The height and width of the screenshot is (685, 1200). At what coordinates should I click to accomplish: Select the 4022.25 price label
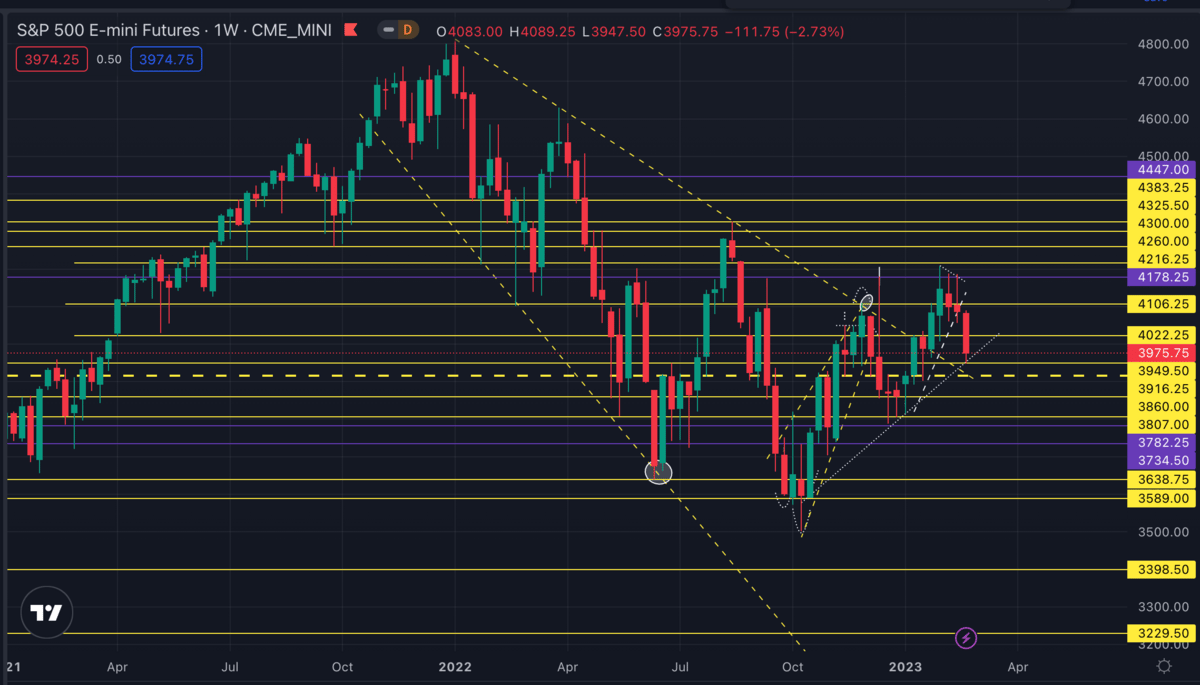tap(1161, 335)
